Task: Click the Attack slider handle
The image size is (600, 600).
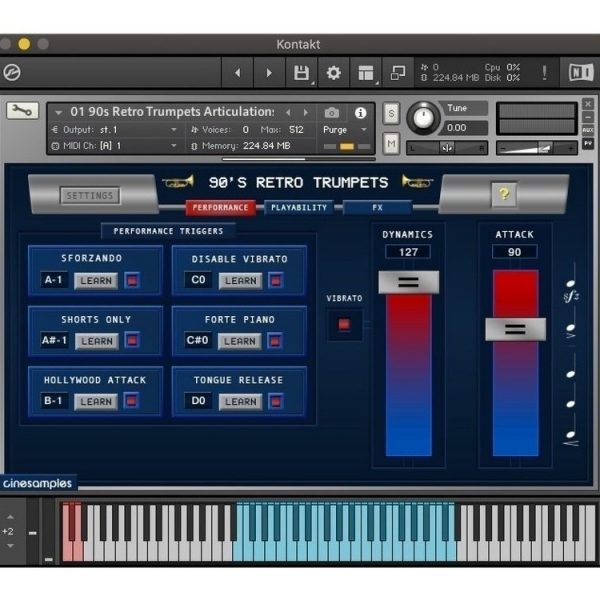Action: [515, 329]
